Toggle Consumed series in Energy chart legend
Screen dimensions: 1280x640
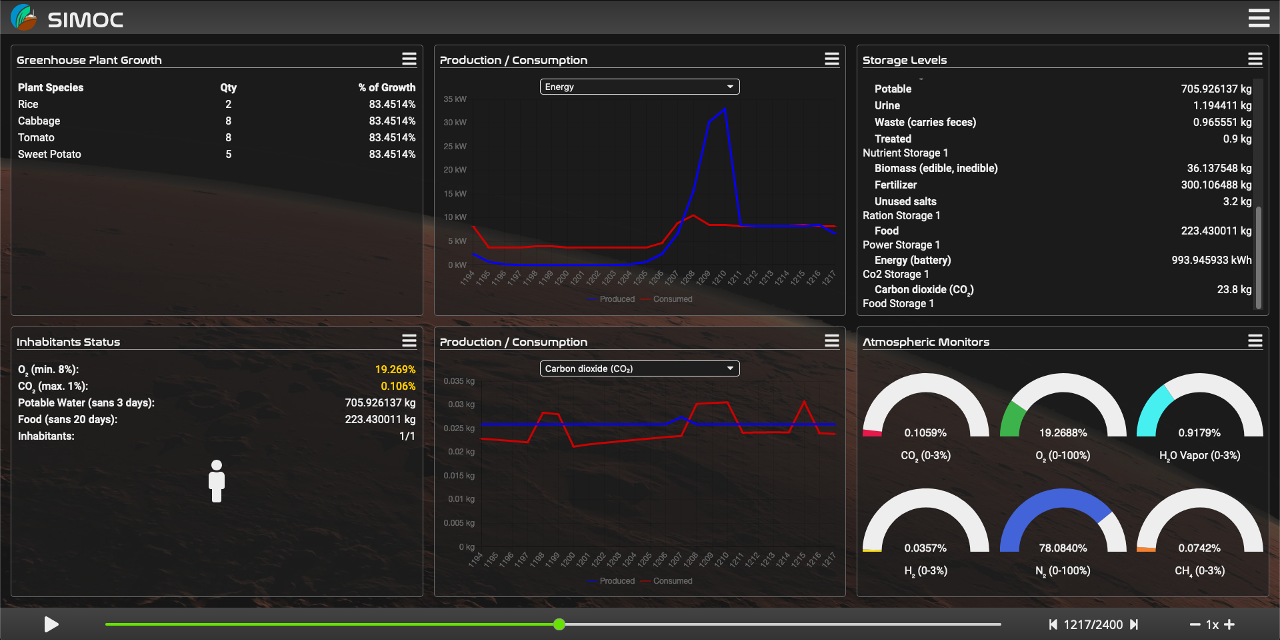point(666,299)
